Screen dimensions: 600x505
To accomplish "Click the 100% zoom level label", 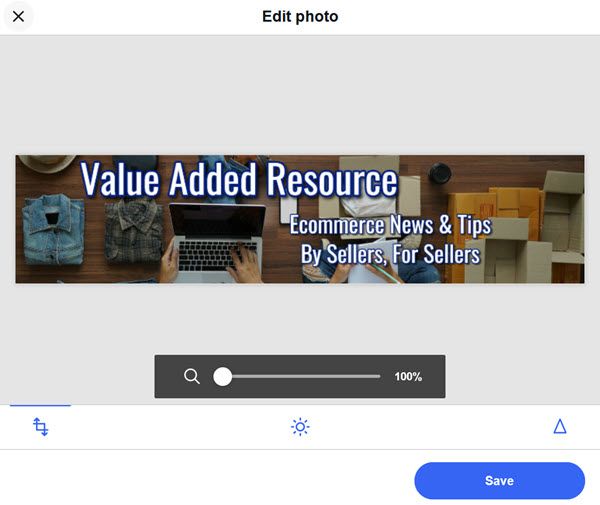I will point(408,376).
